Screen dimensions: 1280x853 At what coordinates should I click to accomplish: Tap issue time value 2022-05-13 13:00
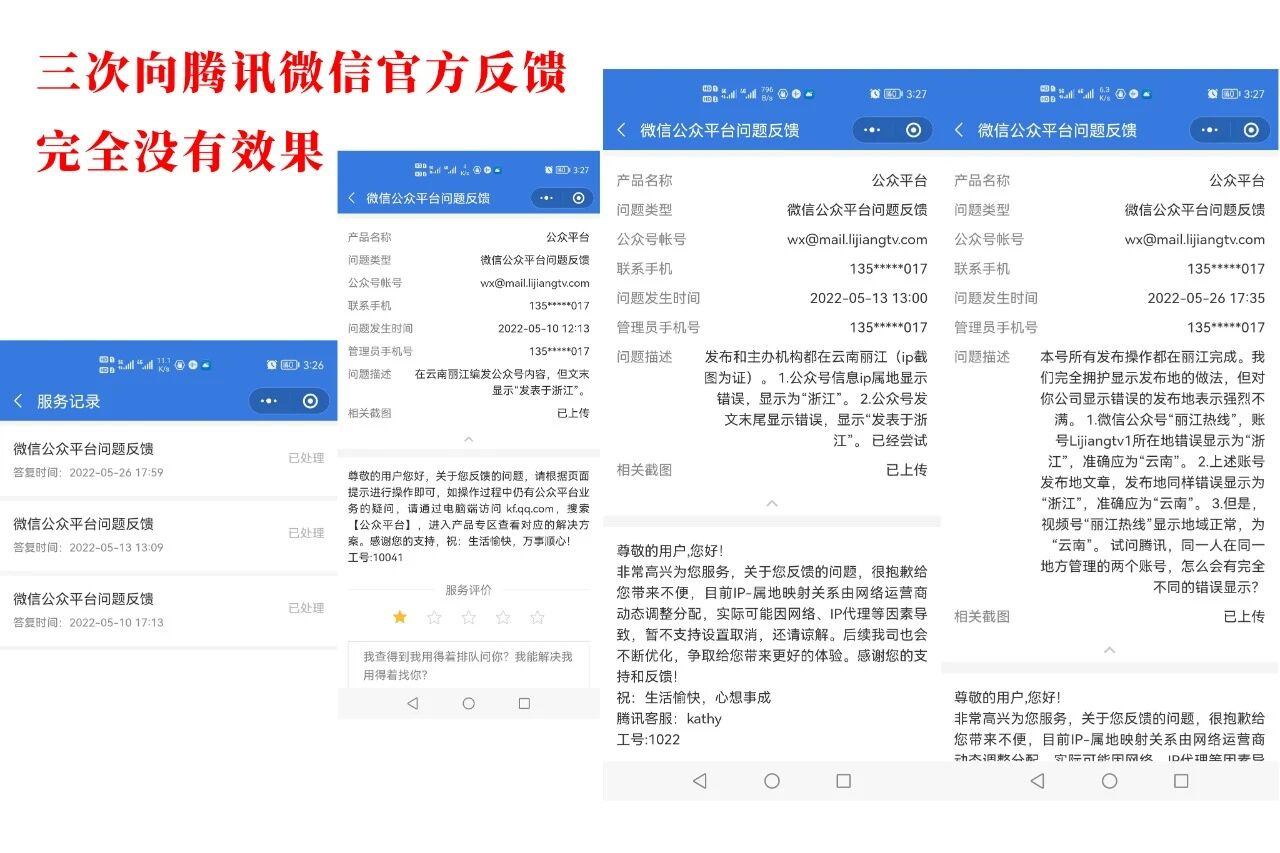click(x=869, y=298)
